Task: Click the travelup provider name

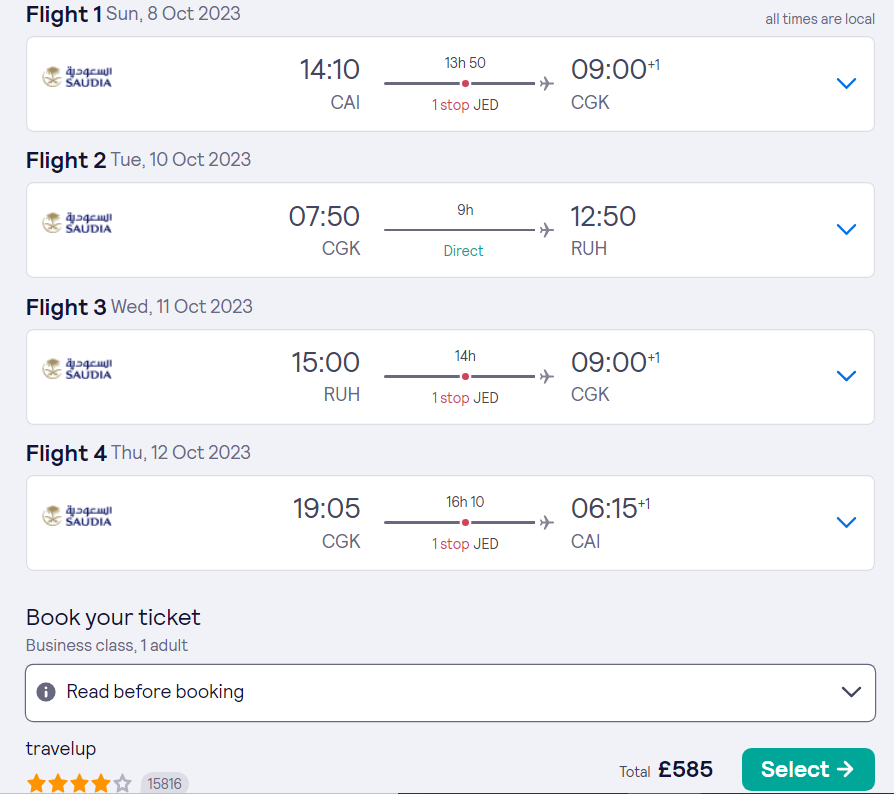Action: pyautogui.click(x=61, y=749)
